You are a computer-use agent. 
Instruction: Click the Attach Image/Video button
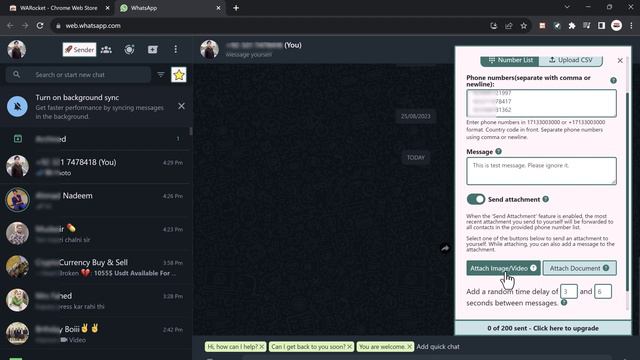(x=503, y=268)
